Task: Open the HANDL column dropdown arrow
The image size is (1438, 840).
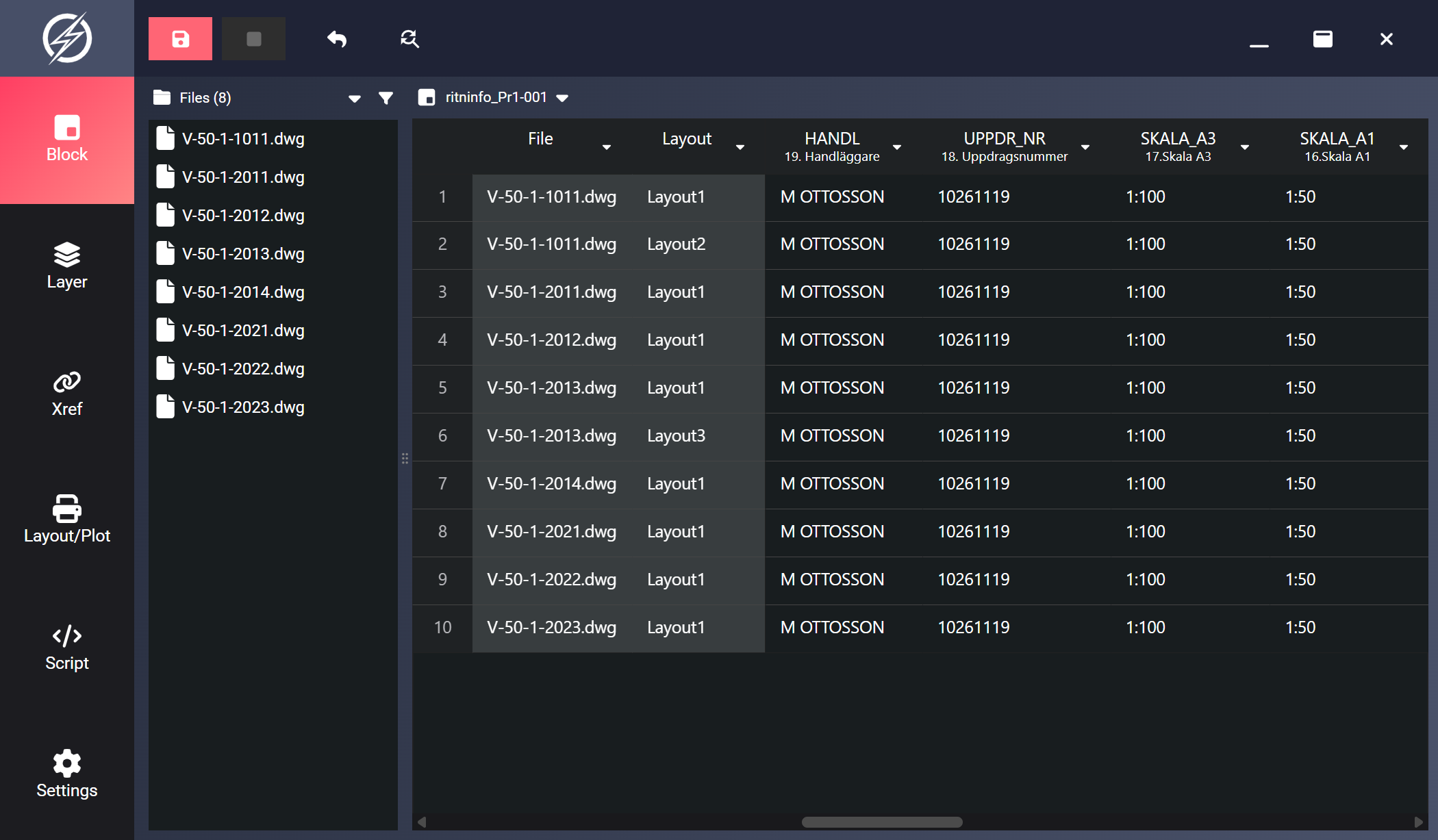Action: point(897,147)
